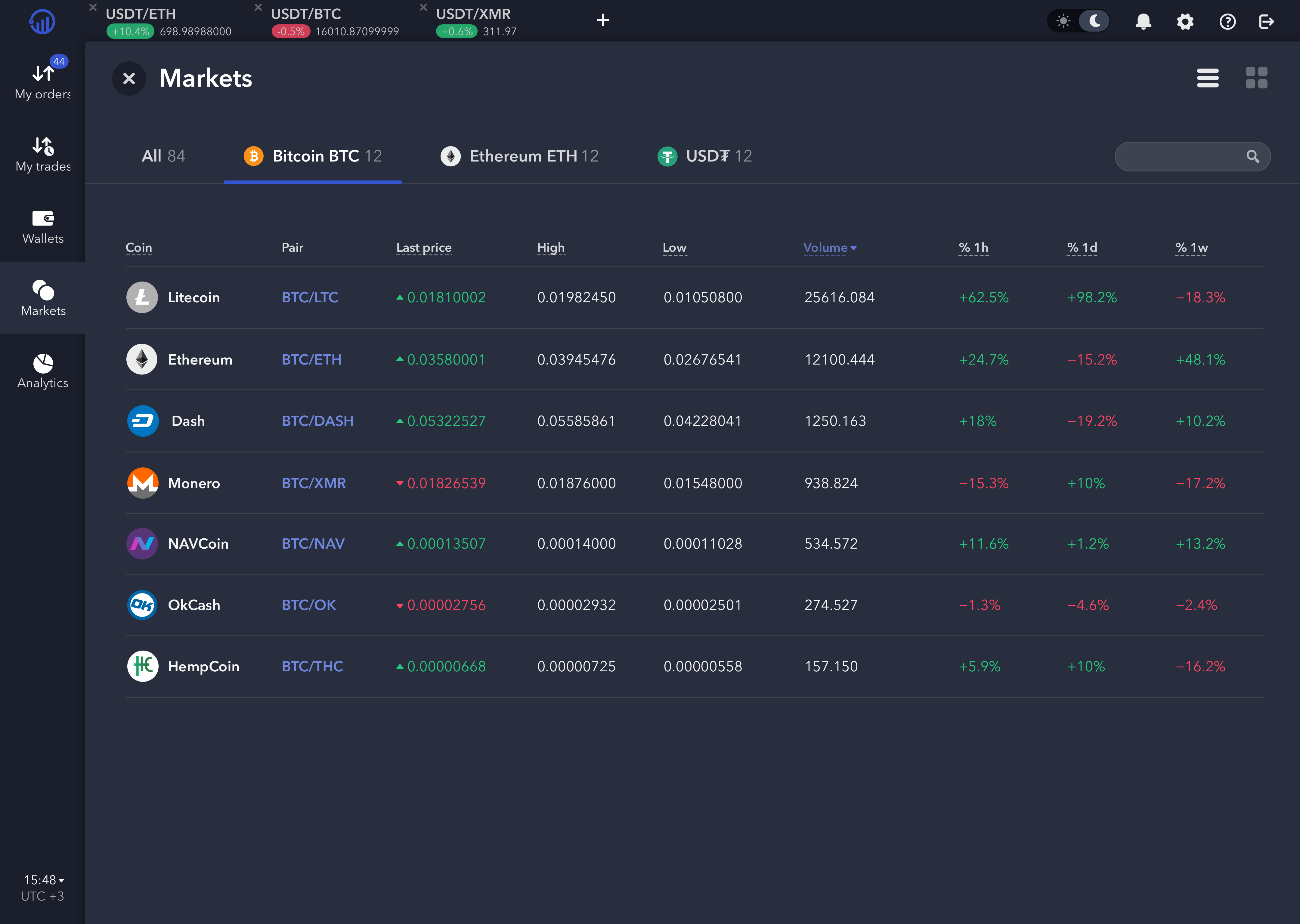Click OkCash high value 0.00002932
The height and width of the screenshot is (924, 1300).
click(577, 605)
